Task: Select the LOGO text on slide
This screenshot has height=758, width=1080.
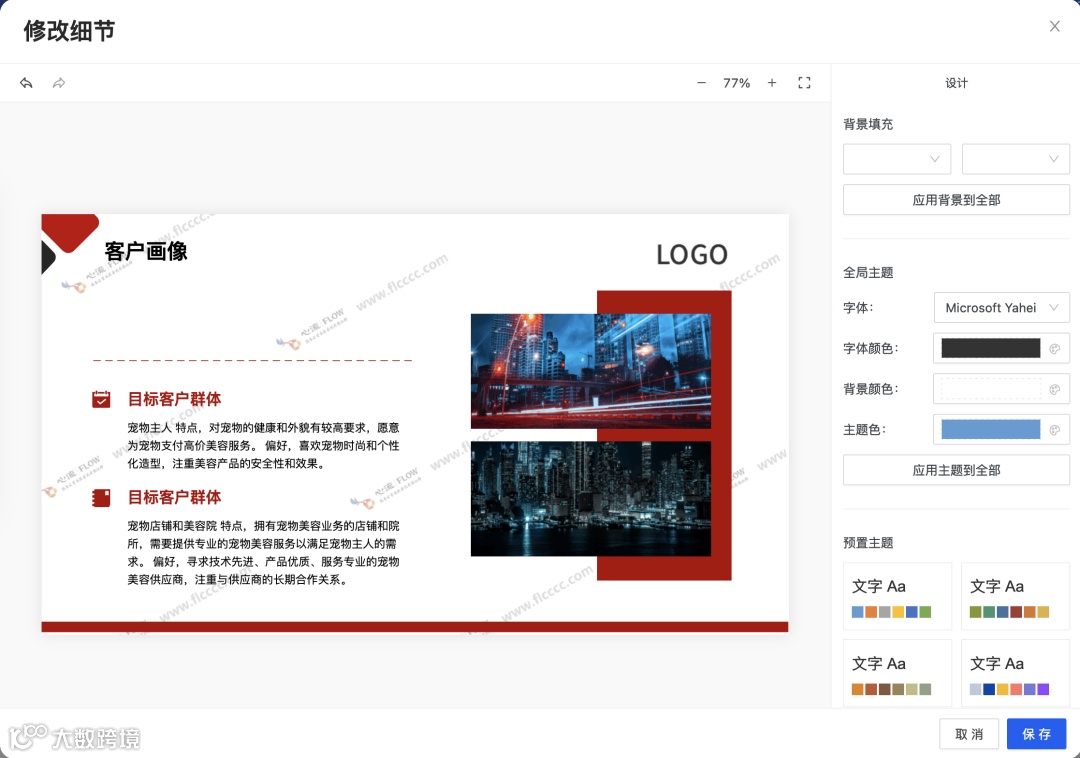Action: [x=692, y=255]
